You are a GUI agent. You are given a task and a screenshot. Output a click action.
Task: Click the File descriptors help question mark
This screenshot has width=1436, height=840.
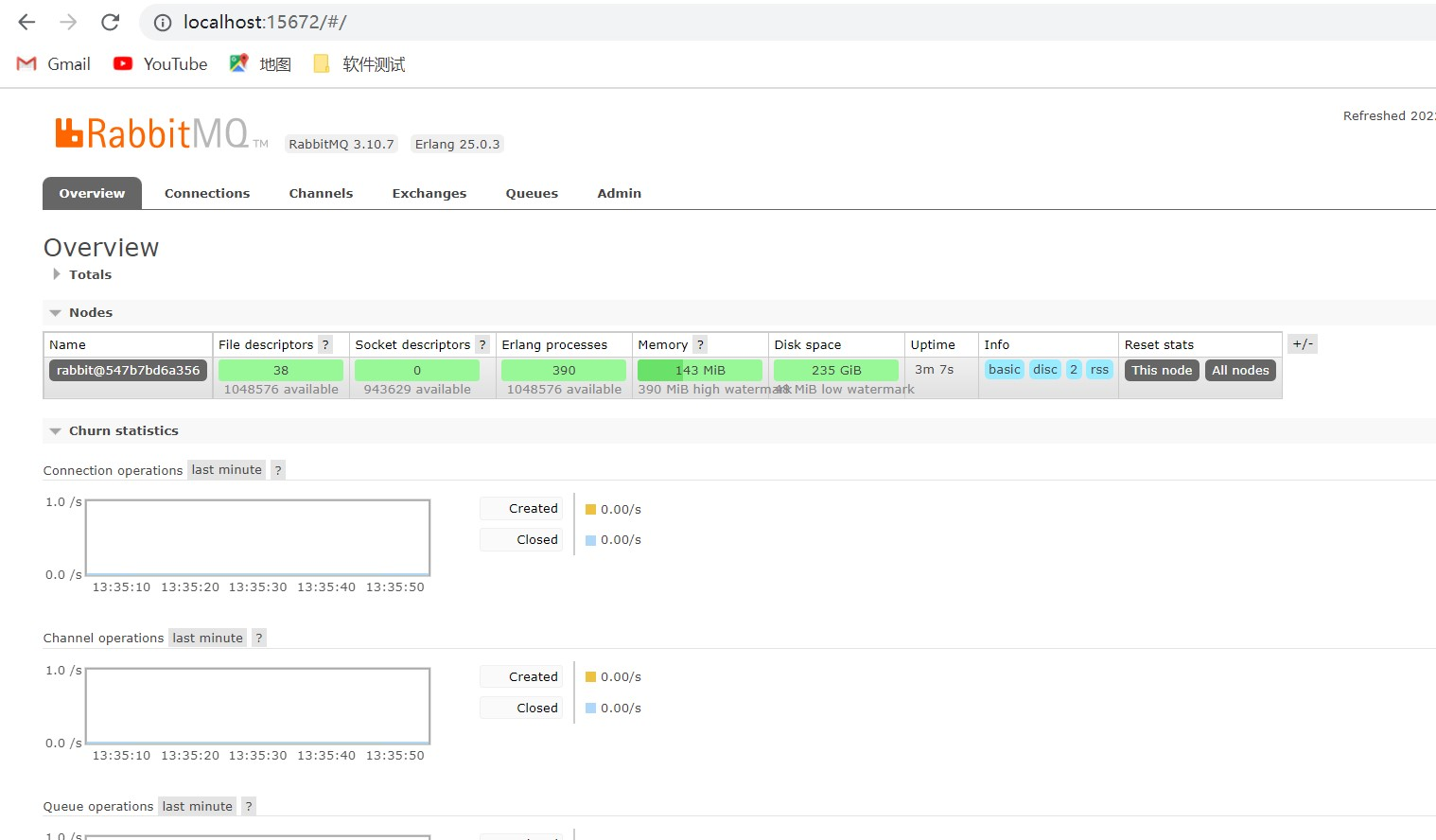point(325,344)
